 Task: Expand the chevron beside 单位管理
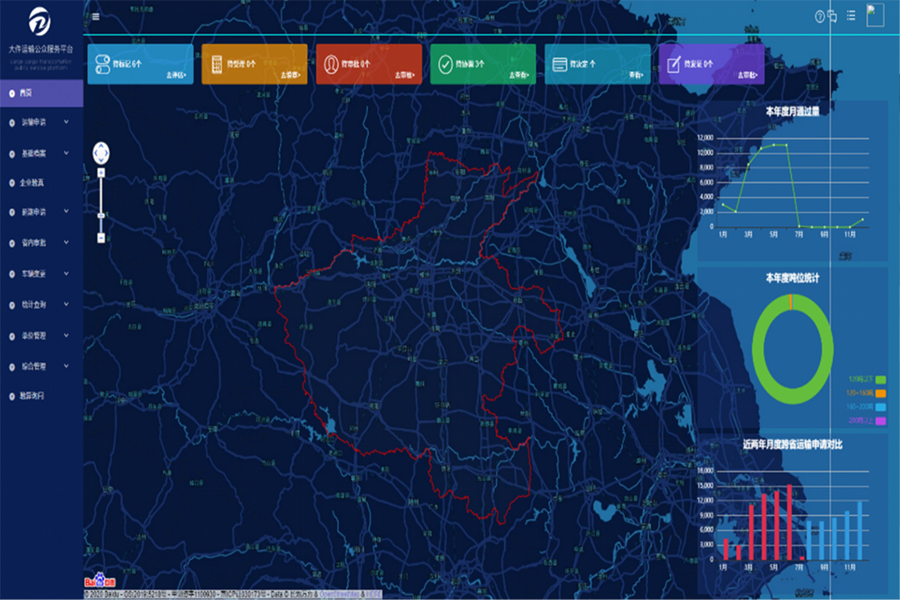pos(67,335)
